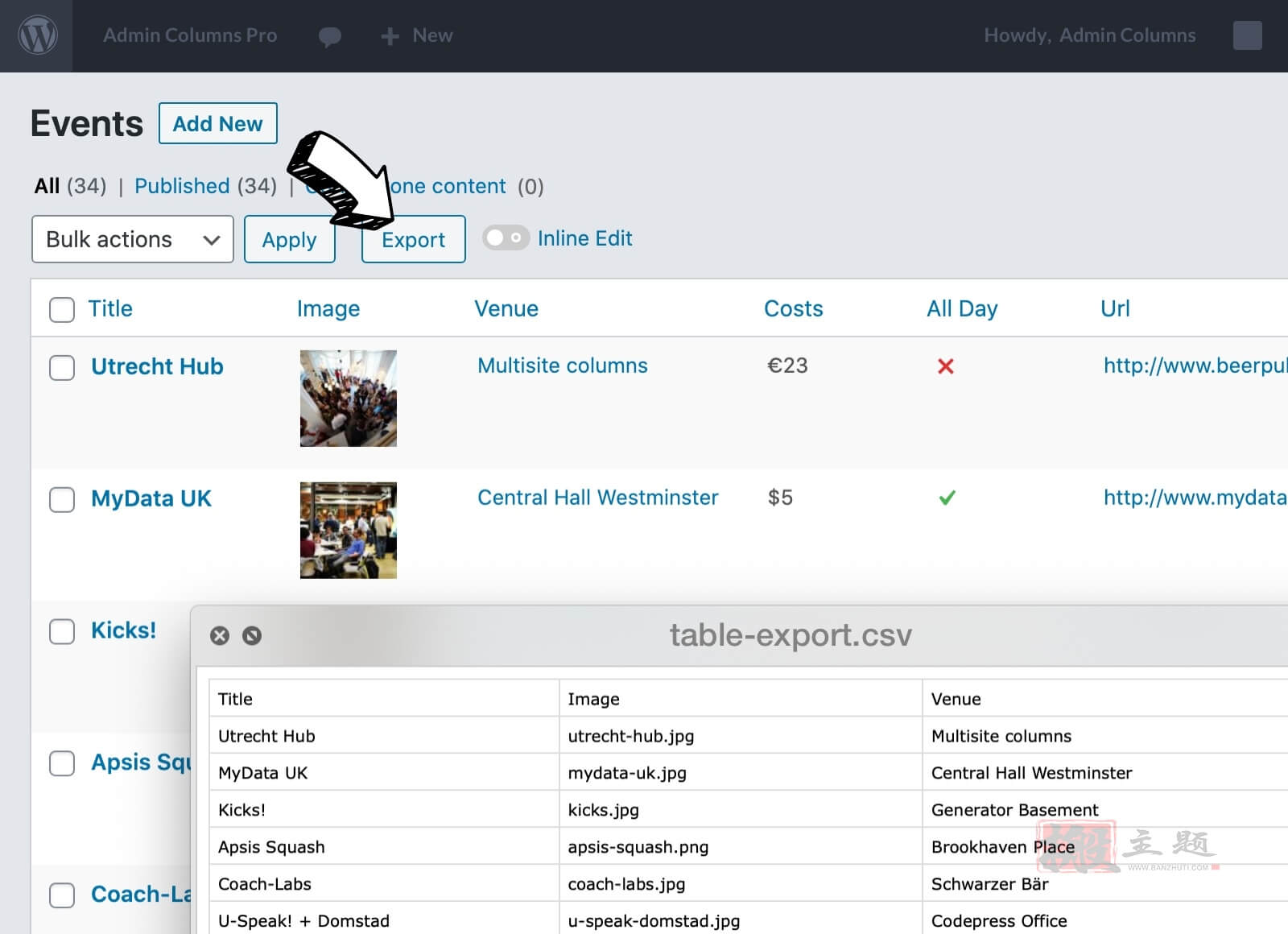The height and width of the screenshot is (934, 1288).
Task: Sort table by All Day column
Action: click(x=962, y=308)
